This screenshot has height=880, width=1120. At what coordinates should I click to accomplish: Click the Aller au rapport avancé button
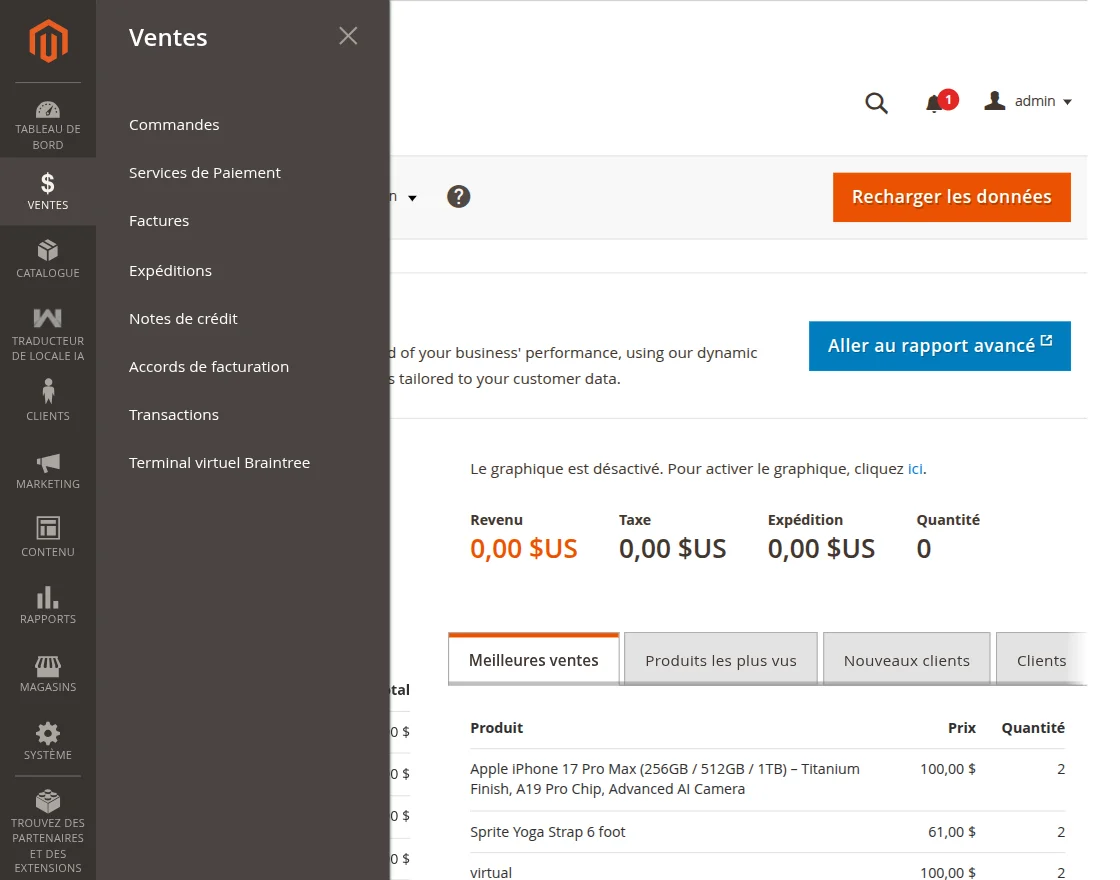coord(939,346)
